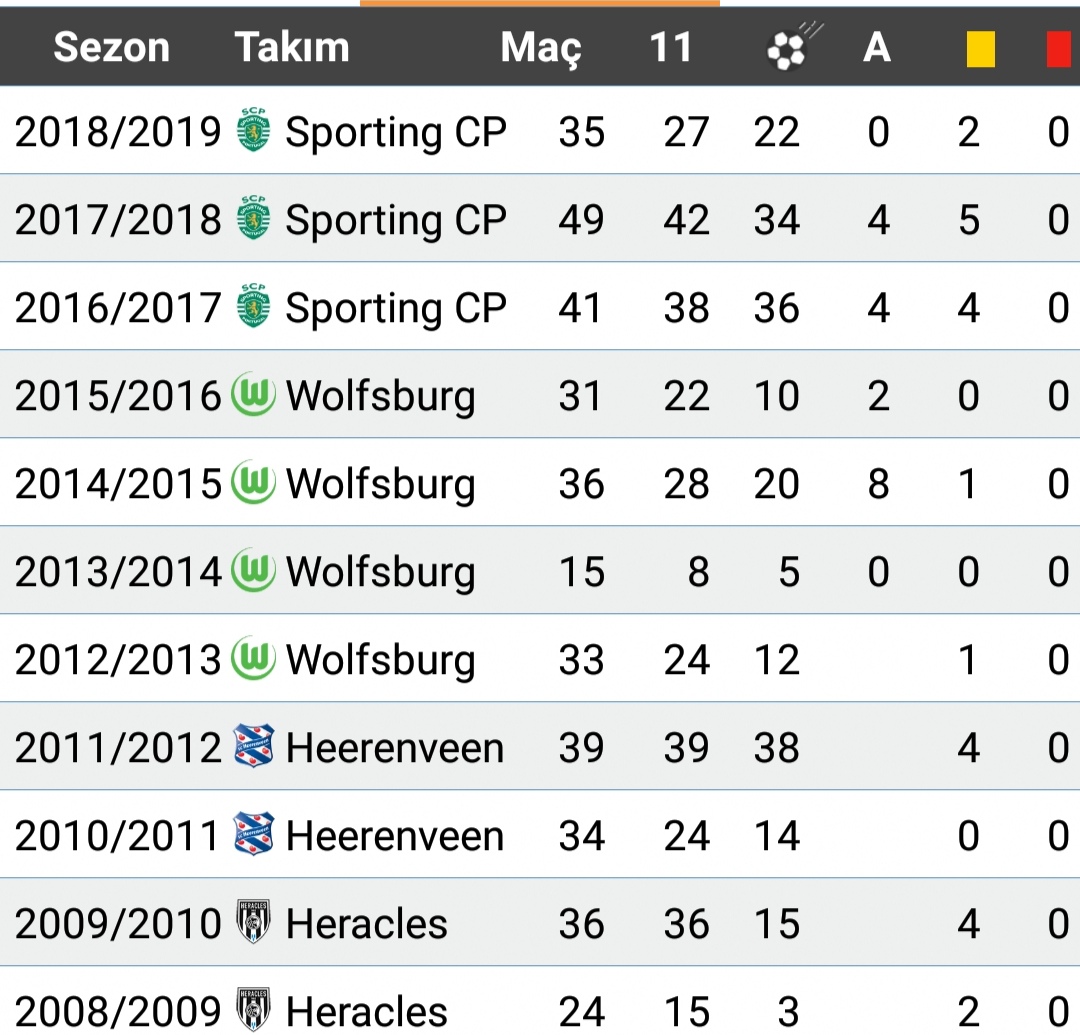Select the Sezon column header
Screen dimensions: 1080x1035
click(111, 48)
